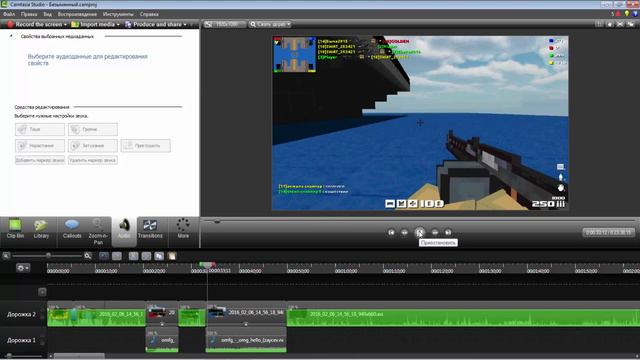Image resolution: width=640 pixels, height=360 pixels.
Task: Open the Zoom-n-Pan tab
Action: 98,232
